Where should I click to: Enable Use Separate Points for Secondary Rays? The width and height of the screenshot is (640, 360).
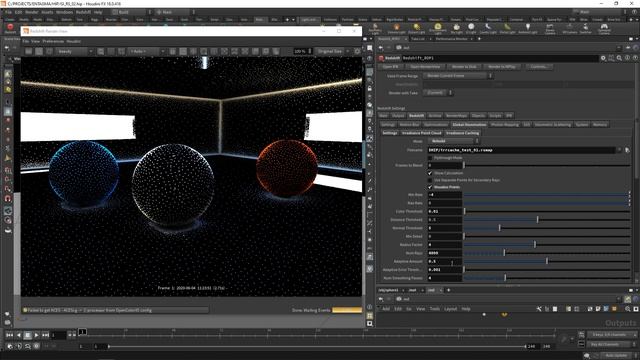pyautogui.click(x=430, y=180)
